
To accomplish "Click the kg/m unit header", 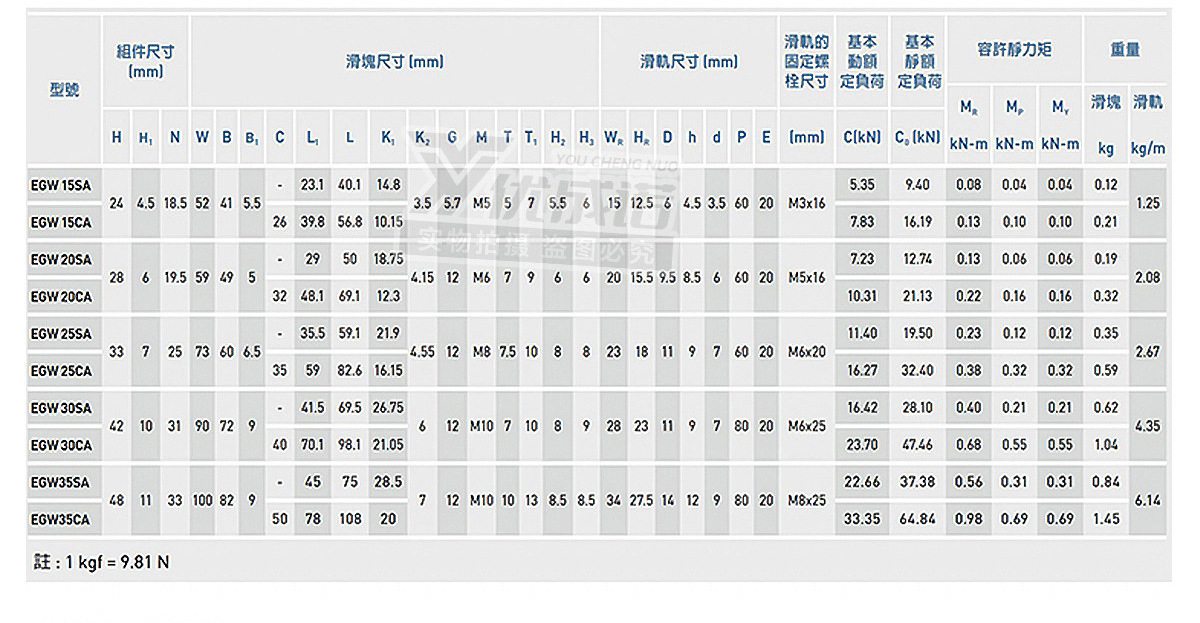I will [1148, 148].
